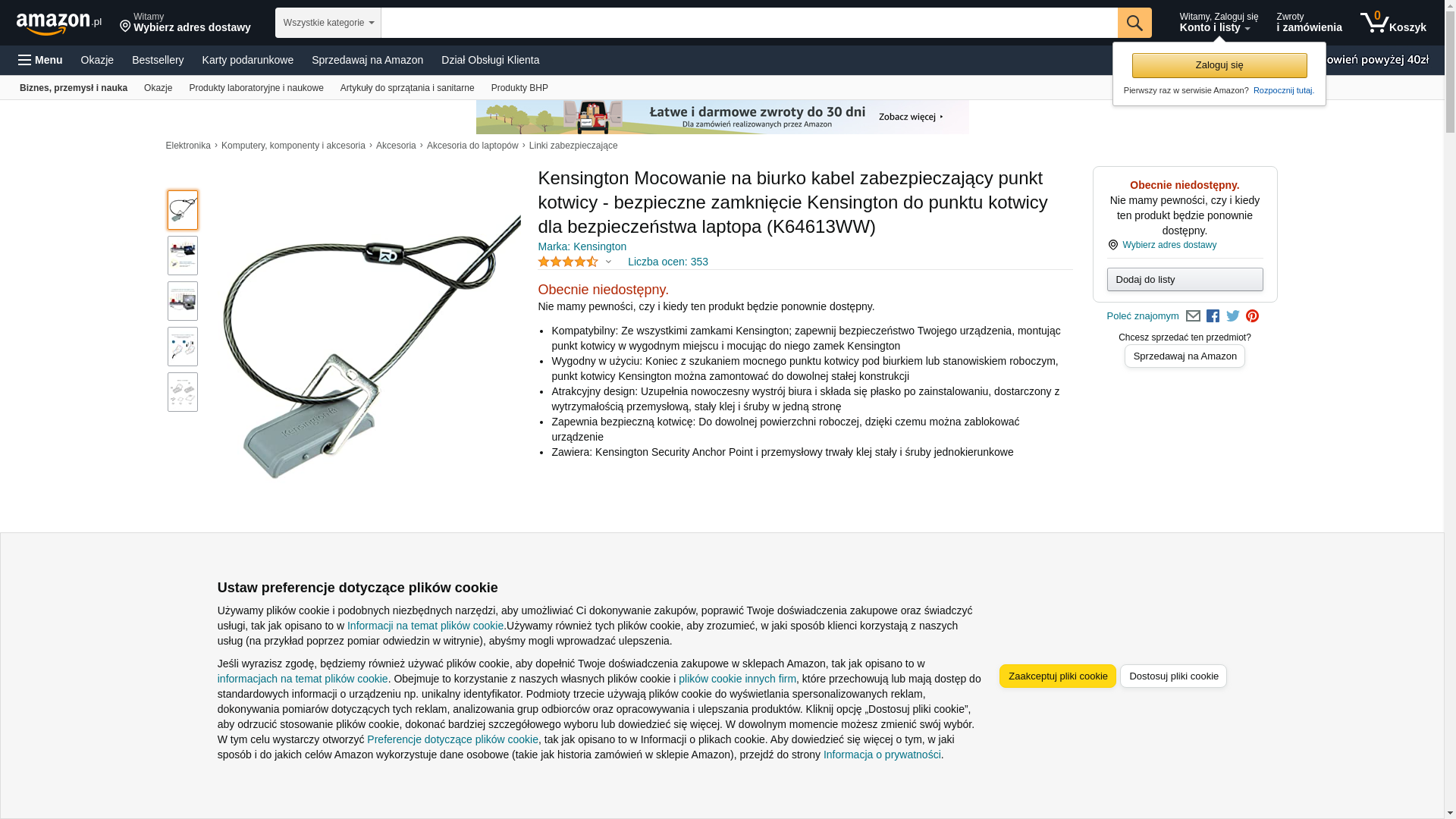
Task: Open Karty podarunkowe in navigation bar
Action: pos(248,60)
